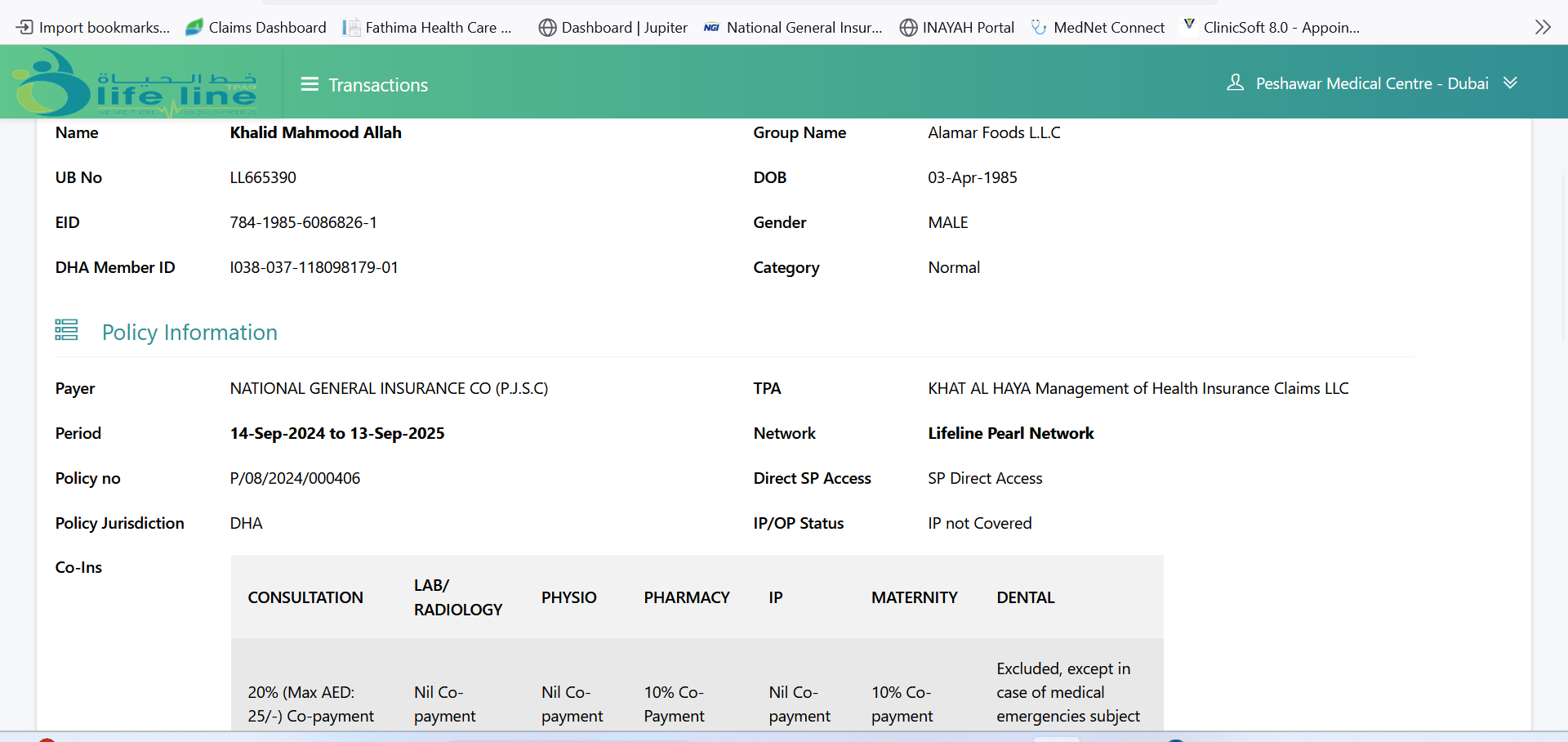Click the Policy Information list icon
1568x742 pixels.
pos(66,330)
